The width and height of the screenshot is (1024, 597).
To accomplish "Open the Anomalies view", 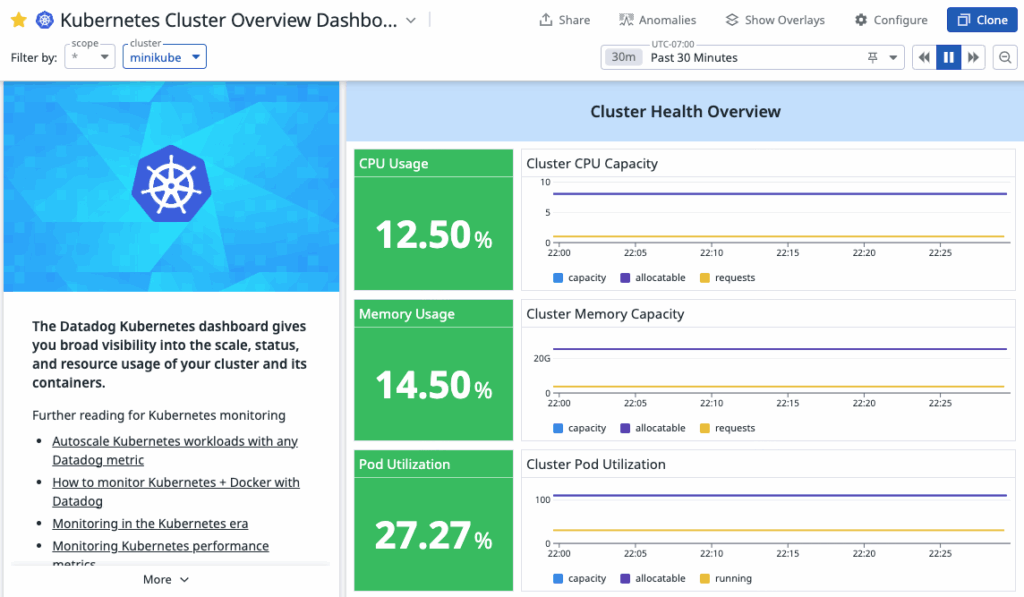I will tap(657, 20).
